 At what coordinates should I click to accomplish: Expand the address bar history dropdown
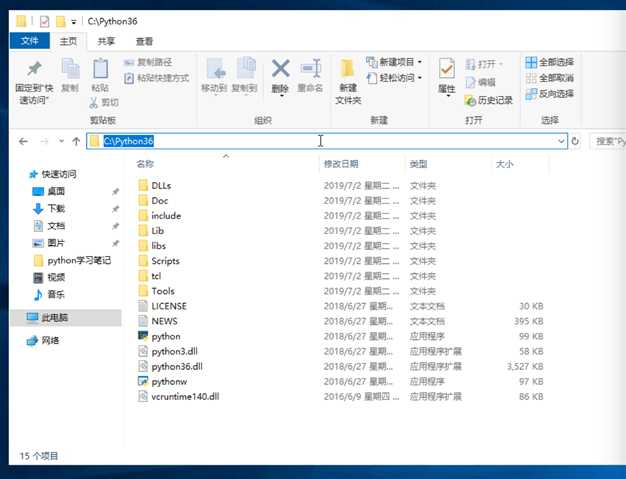click(x=561, y=141)
